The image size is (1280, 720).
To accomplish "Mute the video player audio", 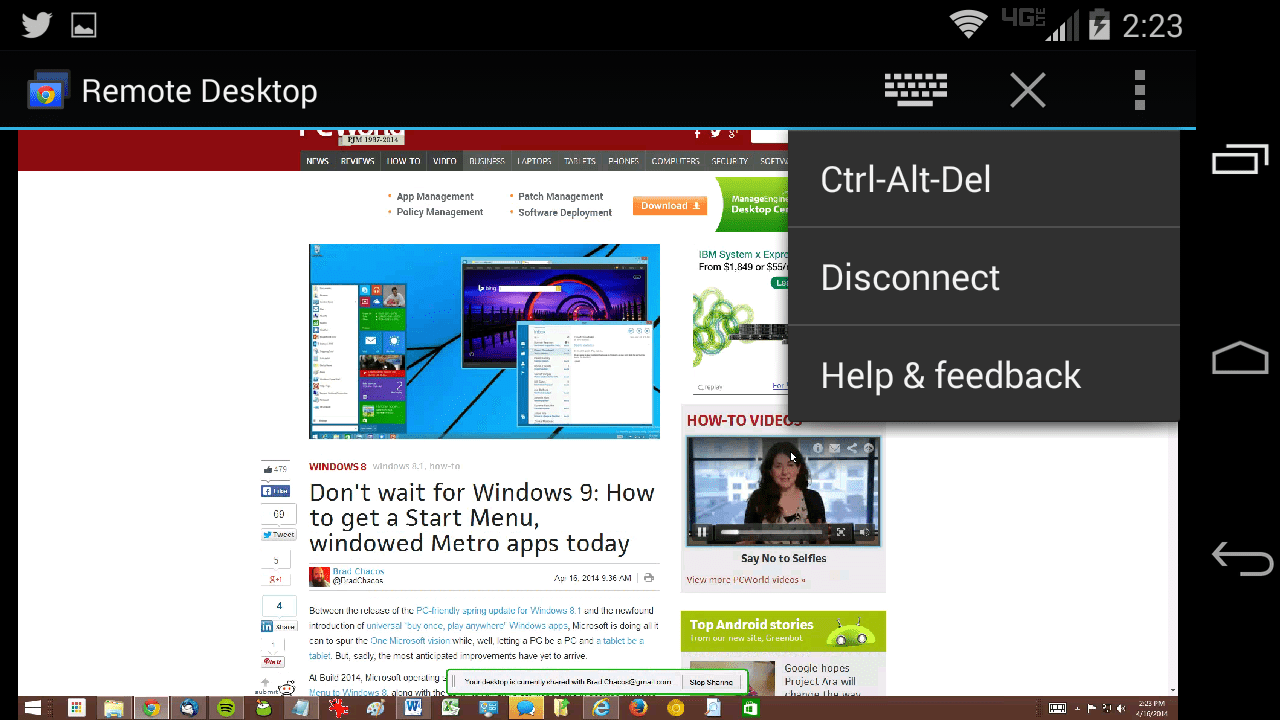I will 864,531.
